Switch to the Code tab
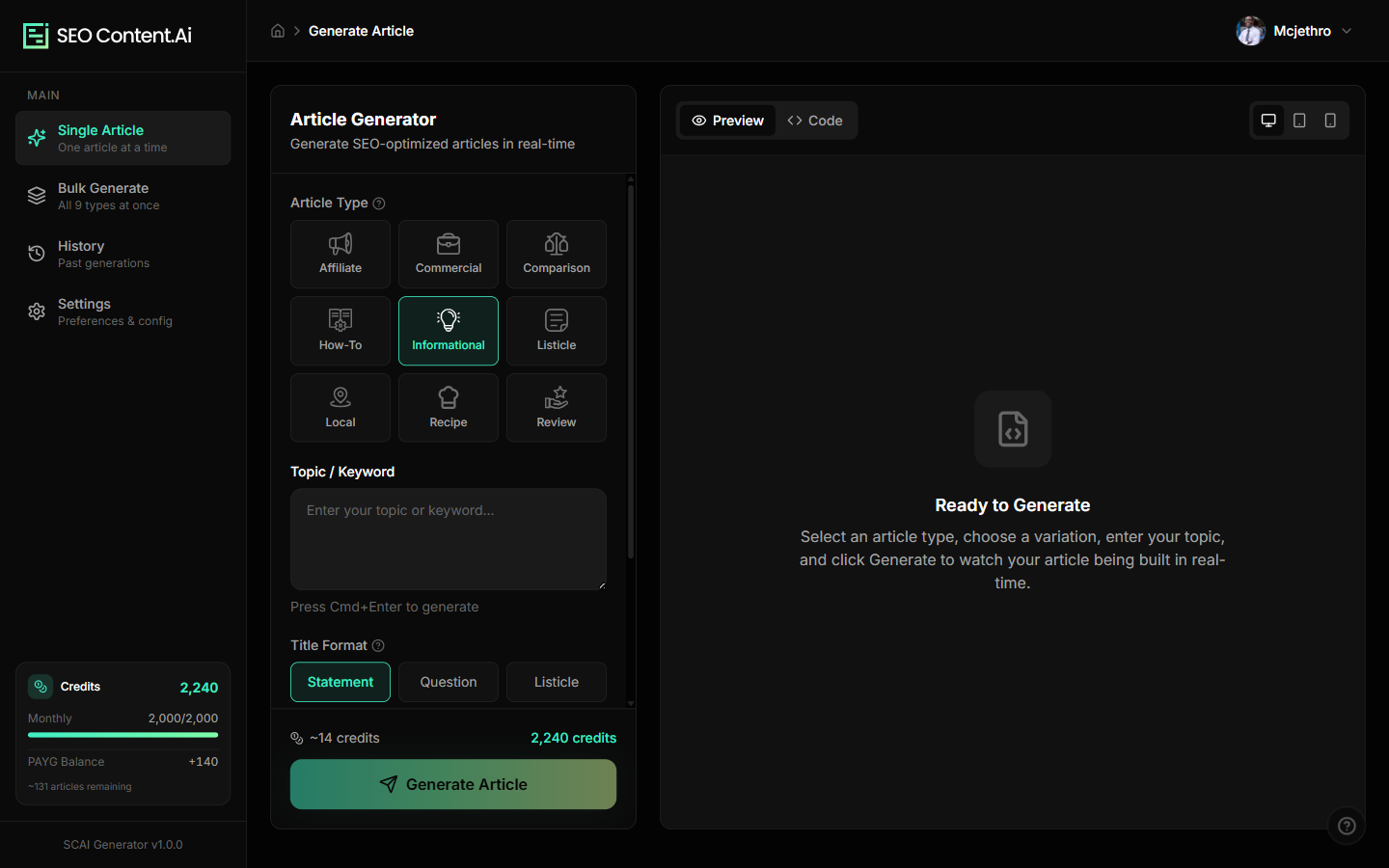1389x868 pixels. (815, 121)
